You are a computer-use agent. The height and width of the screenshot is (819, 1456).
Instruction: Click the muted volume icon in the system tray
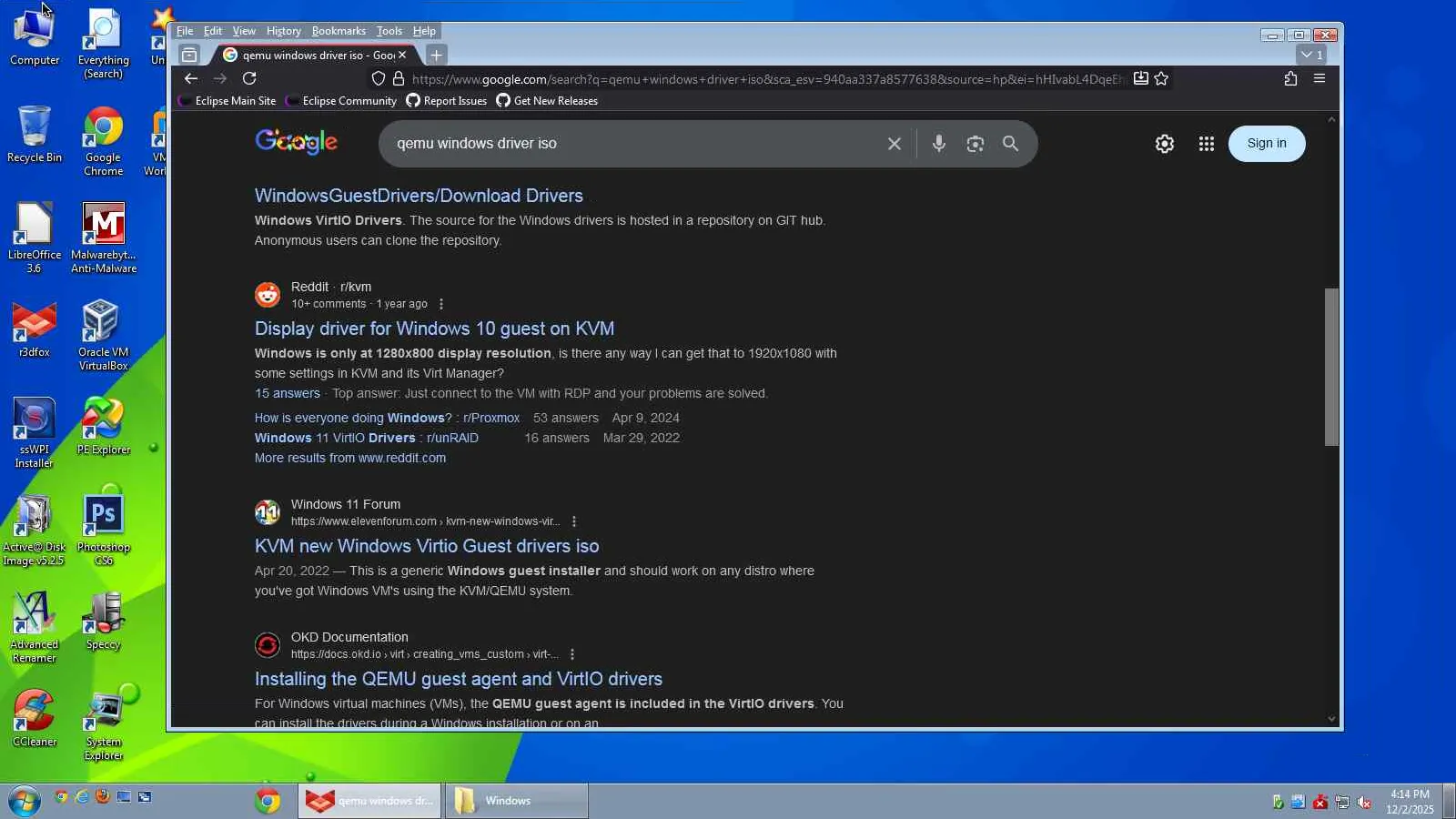point(1364,802)
